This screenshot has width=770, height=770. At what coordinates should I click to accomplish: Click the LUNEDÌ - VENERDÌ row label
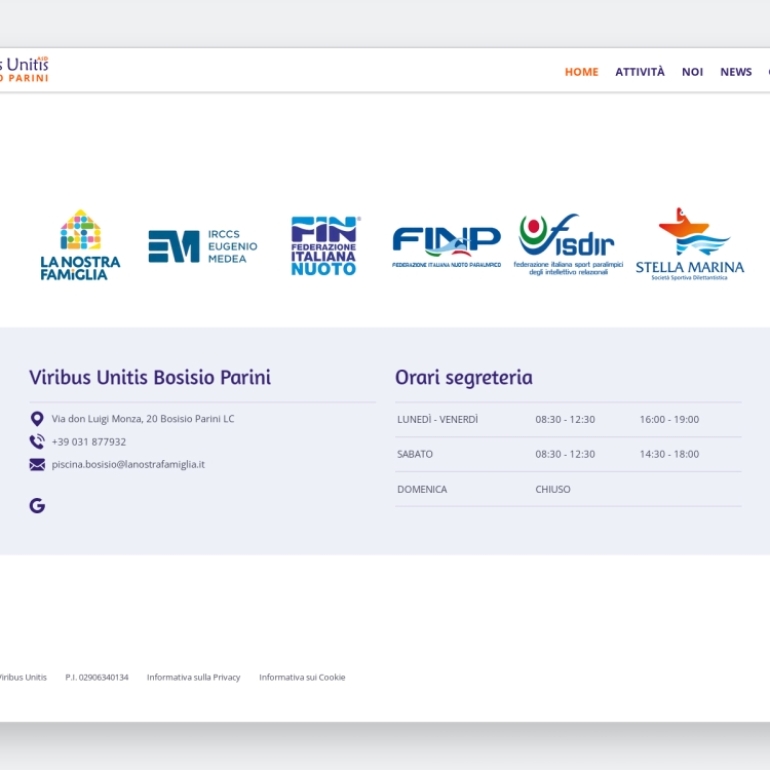438,419
